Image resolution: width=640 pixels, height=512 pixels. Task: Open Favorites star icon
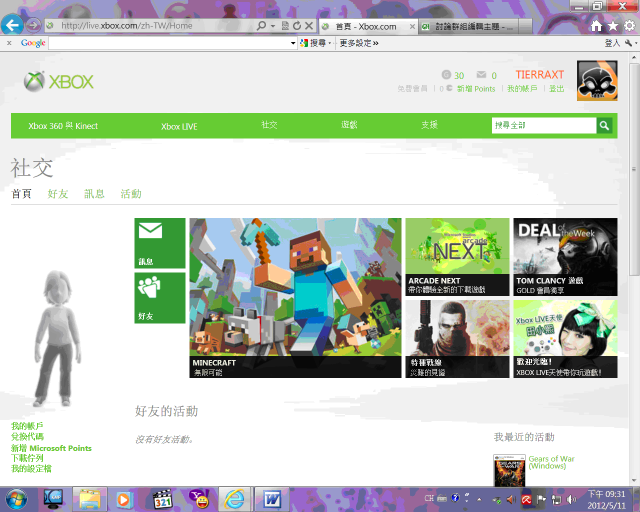tap(613, 26)
